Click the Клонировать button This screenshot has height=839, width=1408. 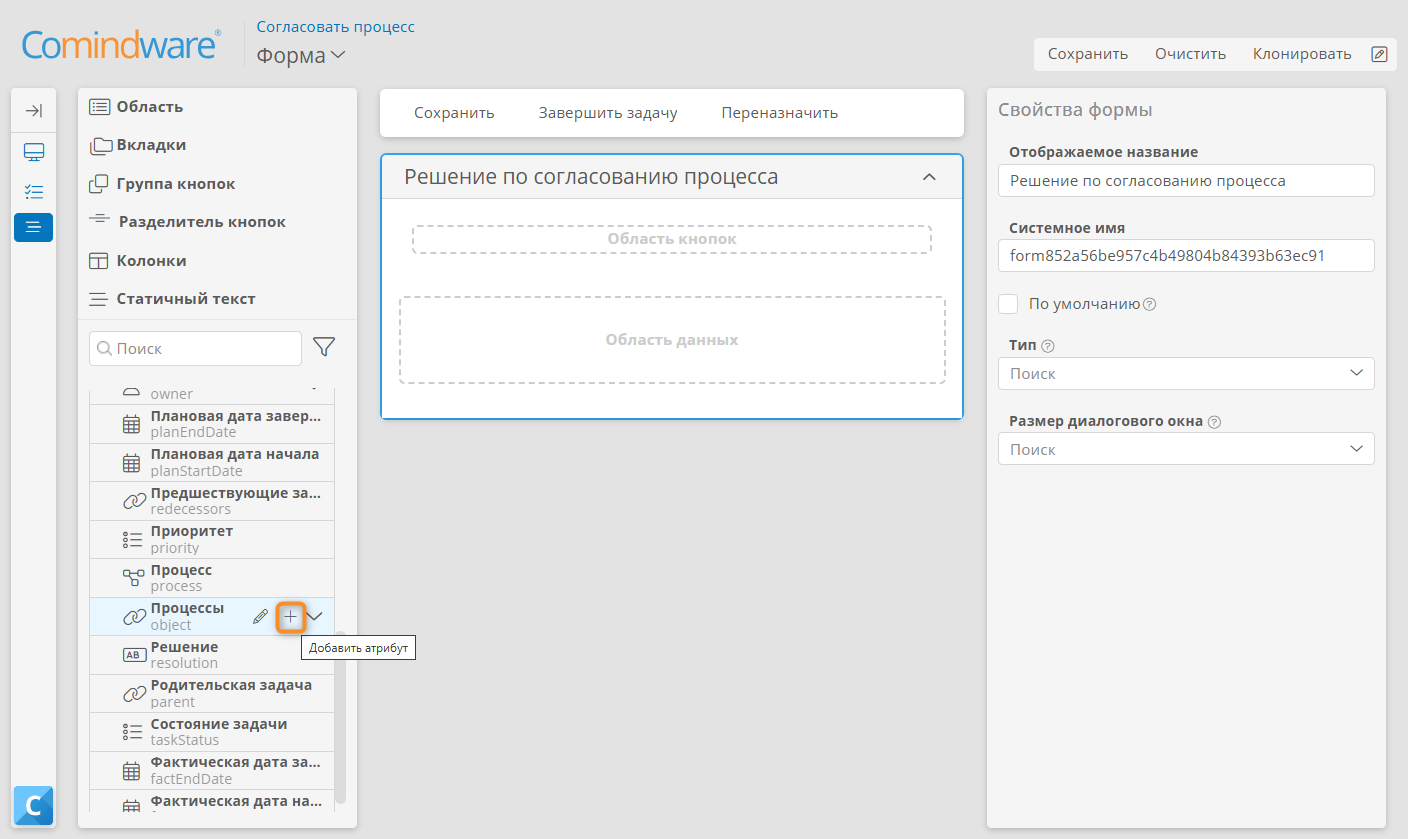coord(1302,54)
